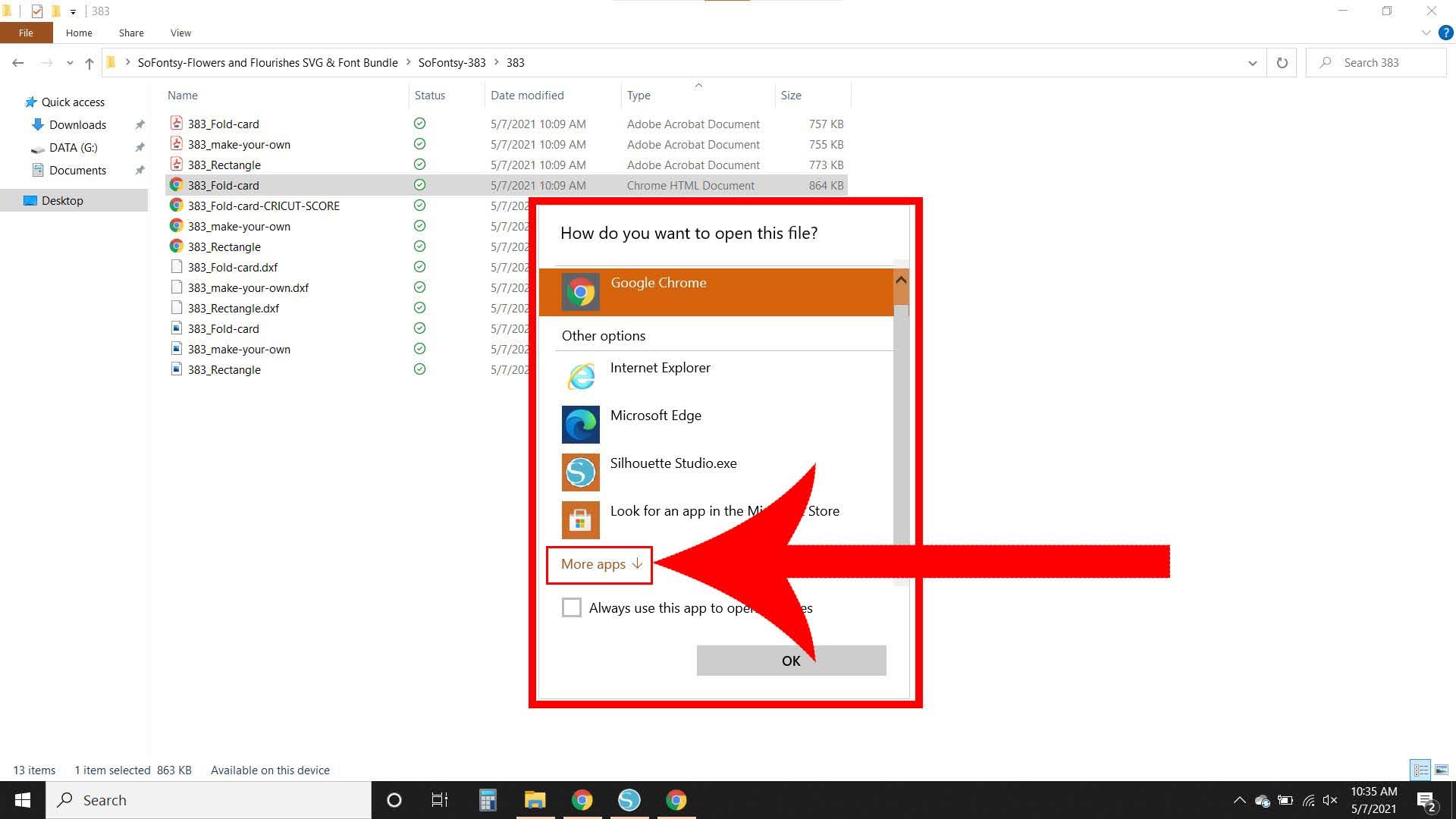Choose Internet Explorer to open the file

coord(659,375)
